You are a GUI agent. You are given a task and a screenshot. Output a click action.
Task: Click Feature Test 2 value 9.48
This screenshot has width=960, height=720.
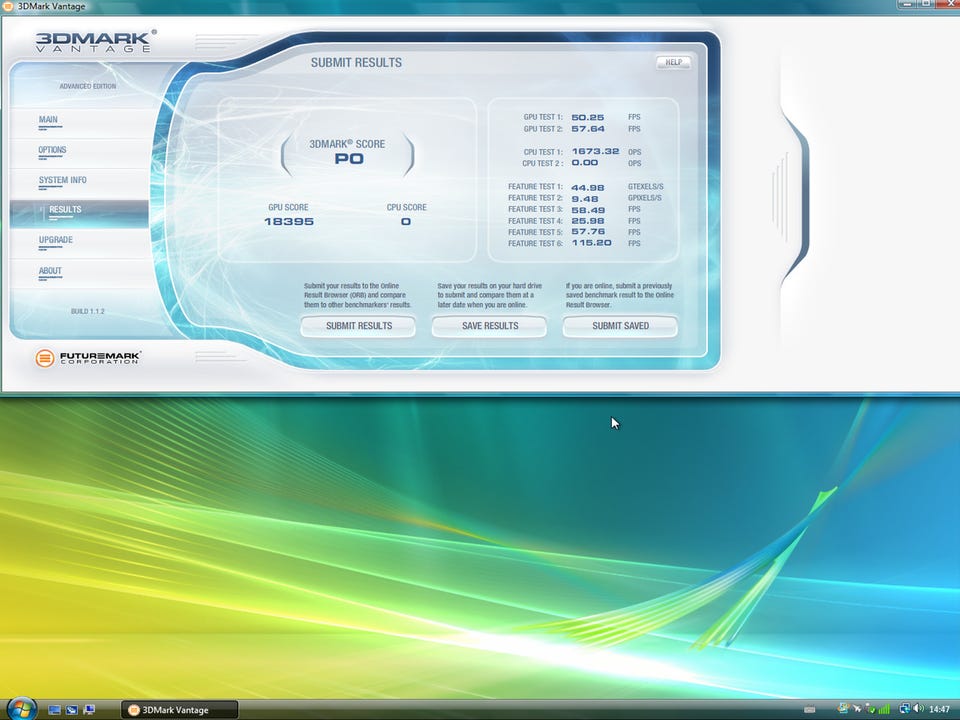coord(585,198)
